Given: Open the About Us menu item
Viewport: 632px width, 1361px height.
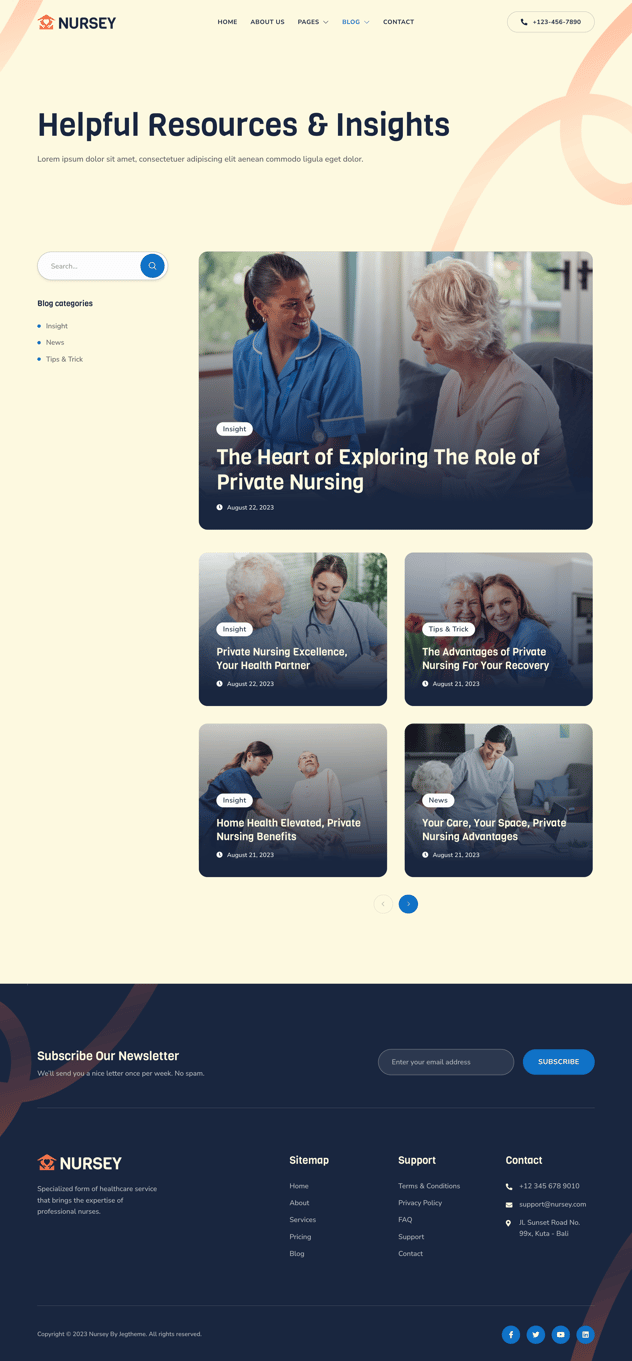Looking at the screenshot, I should click(267, 22).
